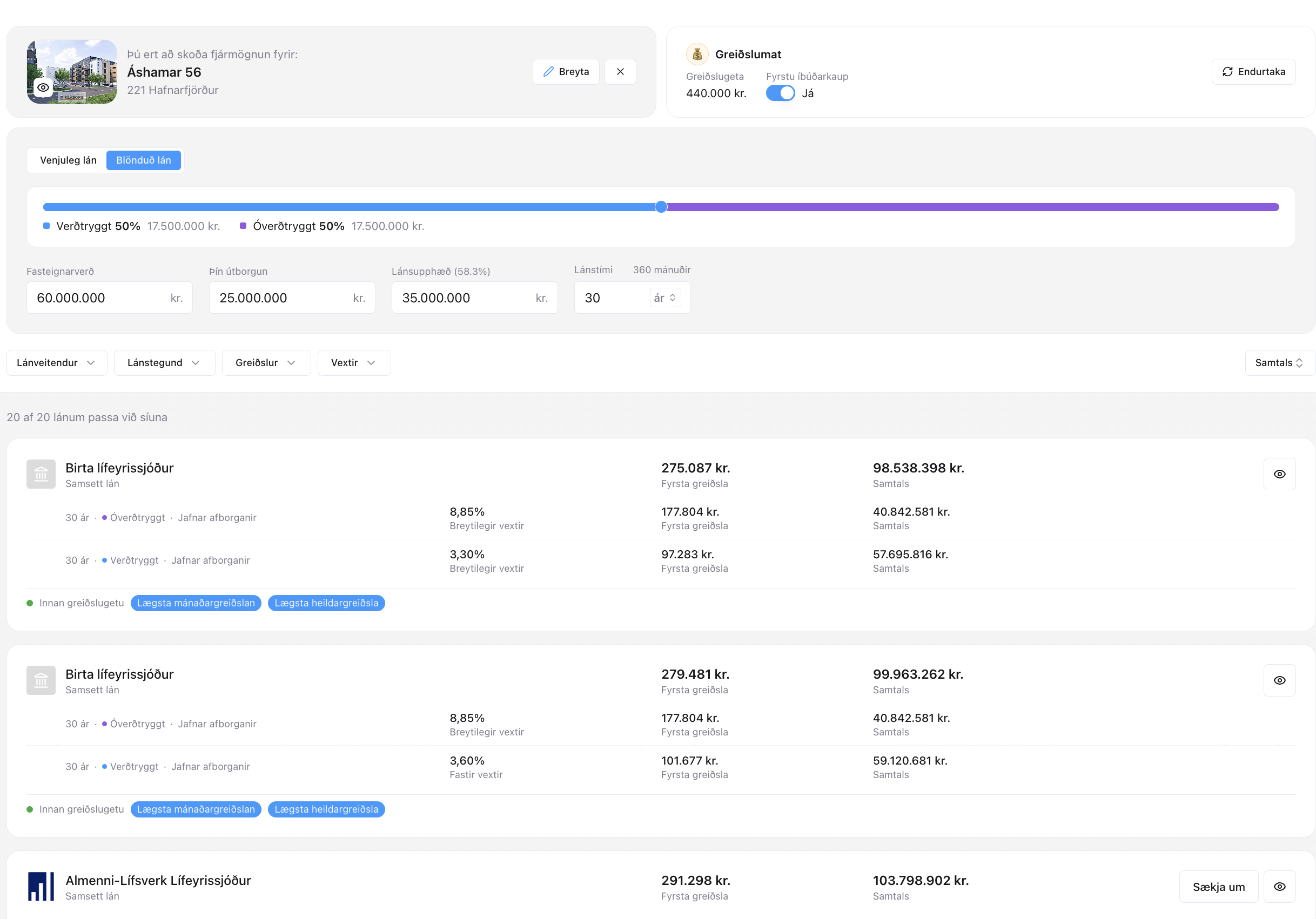Click the 3,30% Breytilegir vextir rate
The height and width of the screenshot is (919, 1316).
(x=467, y=554)
